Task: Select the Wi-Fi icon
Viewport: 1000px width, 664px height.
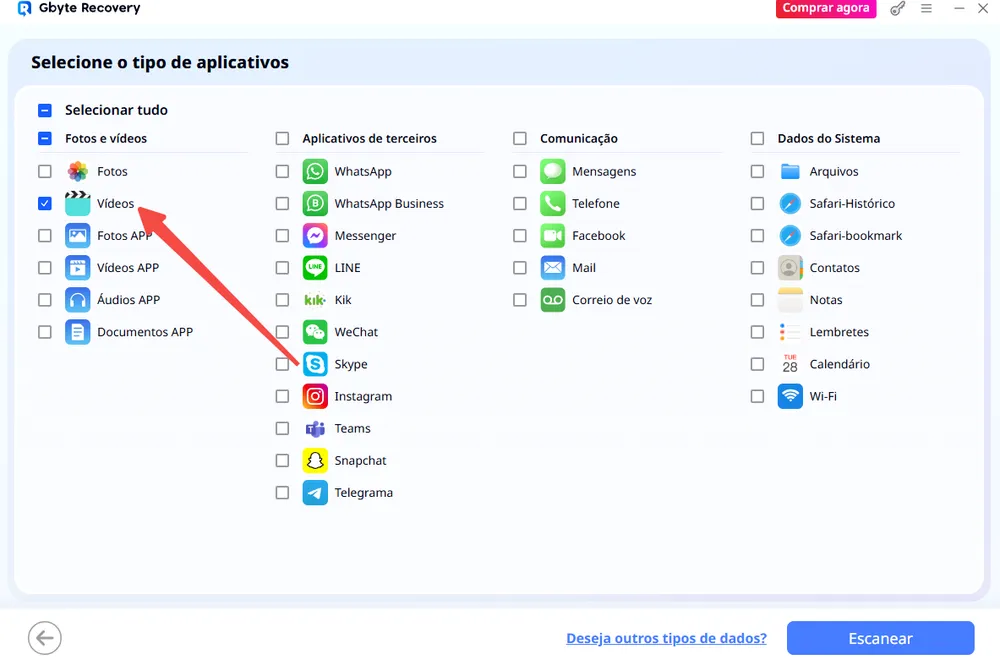Action: coord(790,396)
